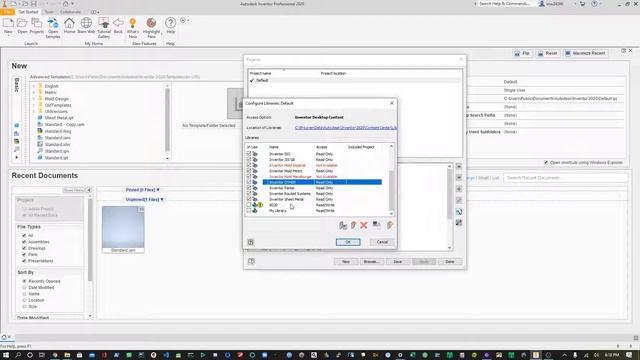Toggle In Use checkbox for Inventor Routed Systems
This screenshot has width=640, height=360.
click(249, 193)
